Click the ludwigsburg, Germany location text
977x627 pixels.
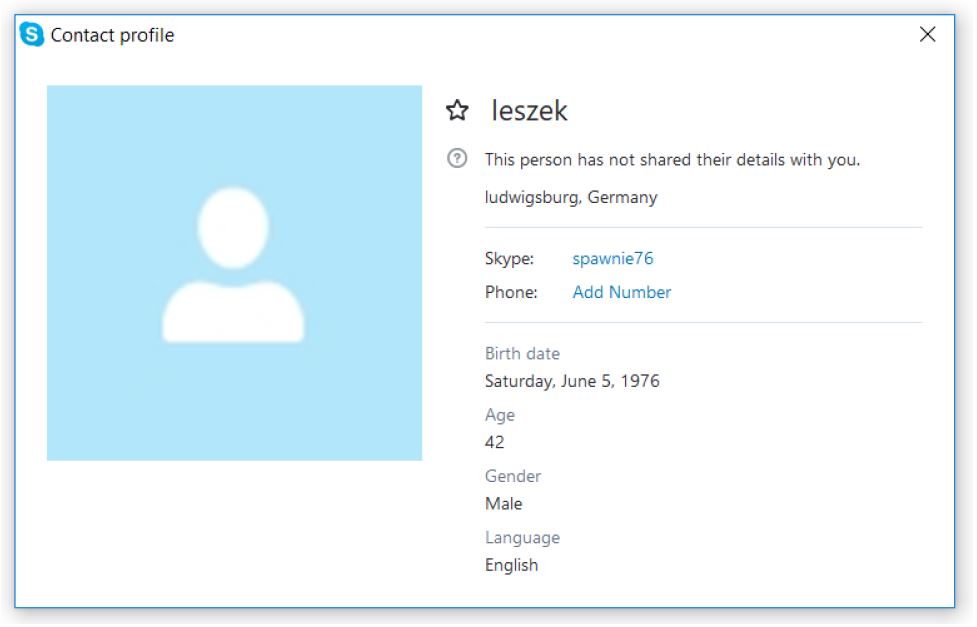pos(570,197)
